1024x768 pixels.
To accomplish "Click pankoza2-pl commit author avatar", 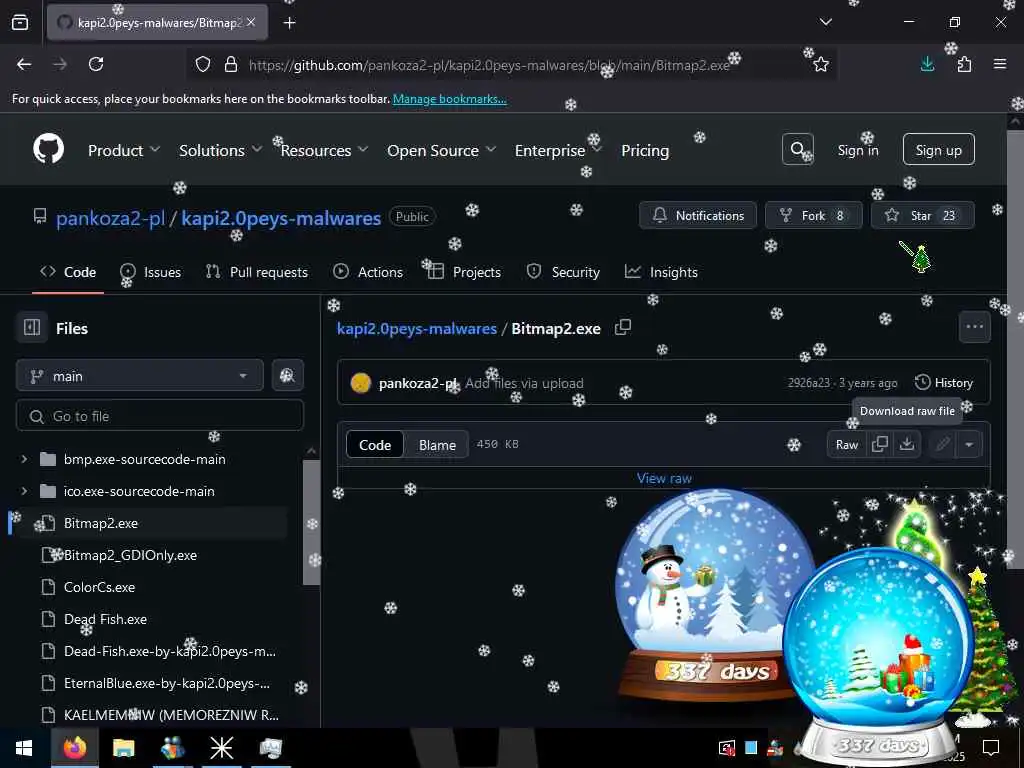I will 360,383.
